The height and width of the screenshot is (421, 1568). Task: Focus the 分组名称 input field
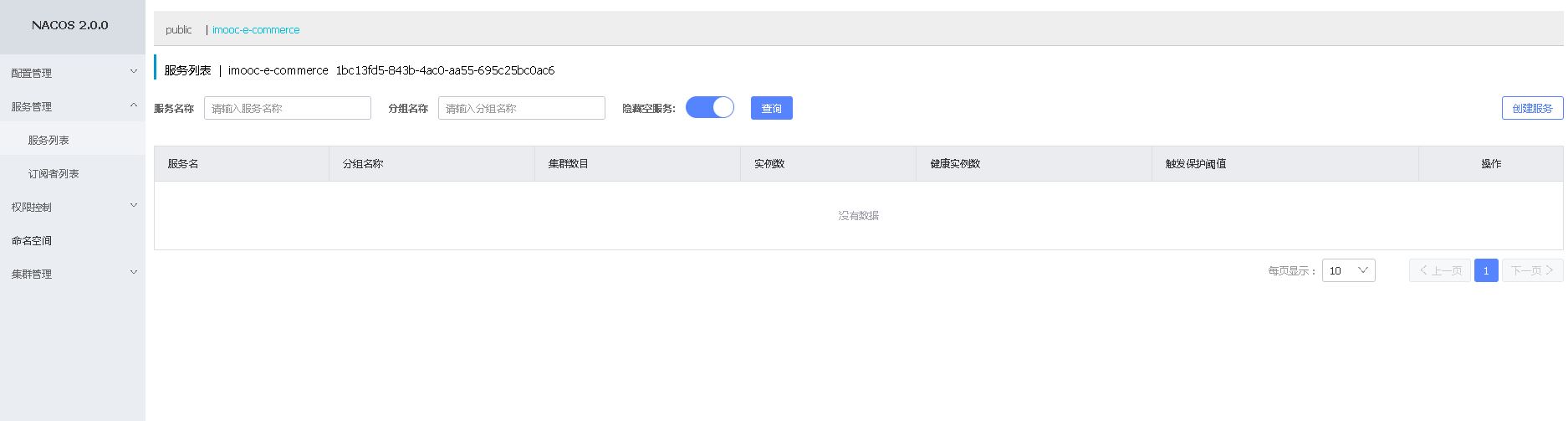point(522,108)
